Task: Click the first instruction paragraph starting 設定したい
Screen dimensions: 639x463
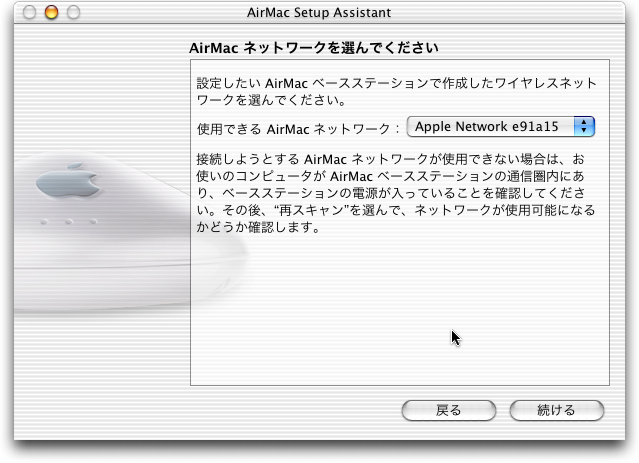Action: [397, 91]
